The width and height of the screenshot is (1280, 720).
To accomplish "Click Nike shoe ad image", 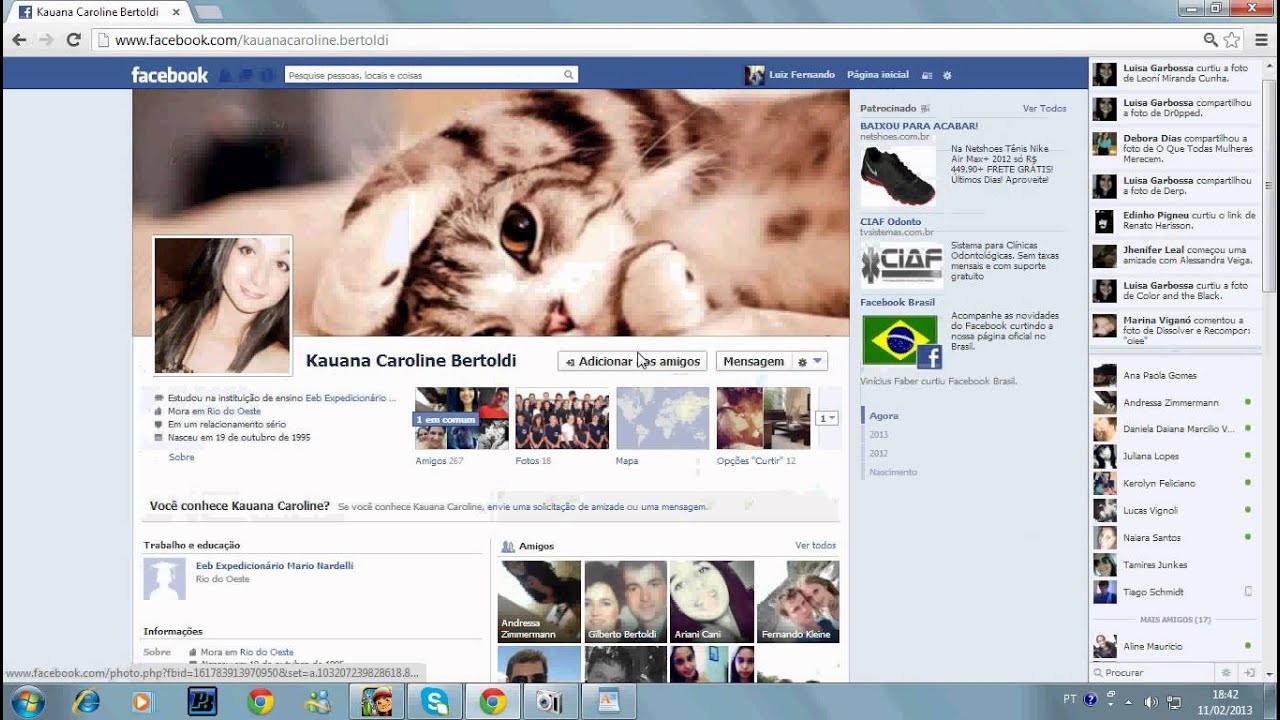I will pyautogui.click(x=898, y=177).
